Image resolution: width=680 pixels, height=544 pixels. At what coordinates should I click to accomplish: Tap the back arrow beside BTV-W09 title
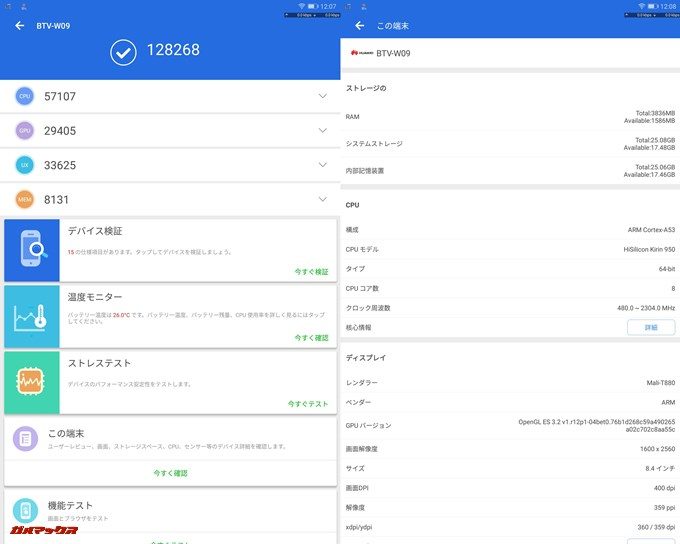tap(19, 26)
